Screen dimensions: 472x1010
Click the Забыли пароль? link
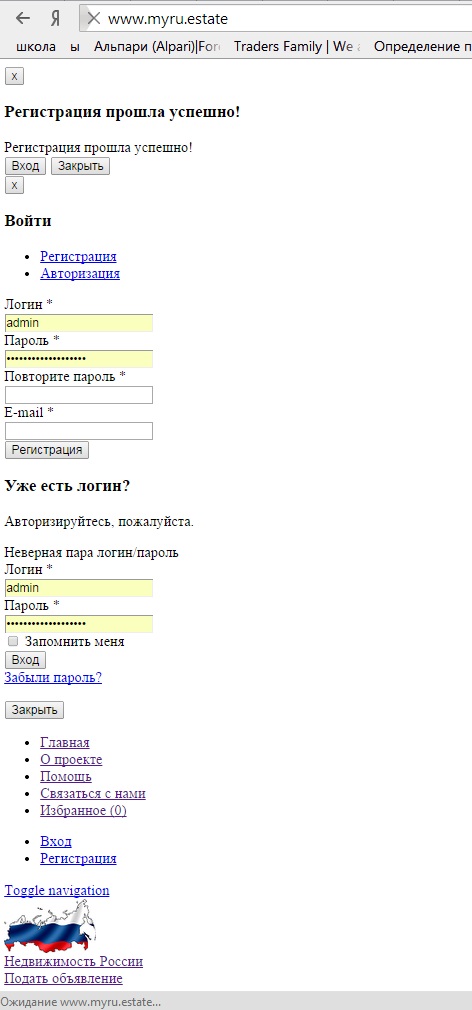coord(53,678)
